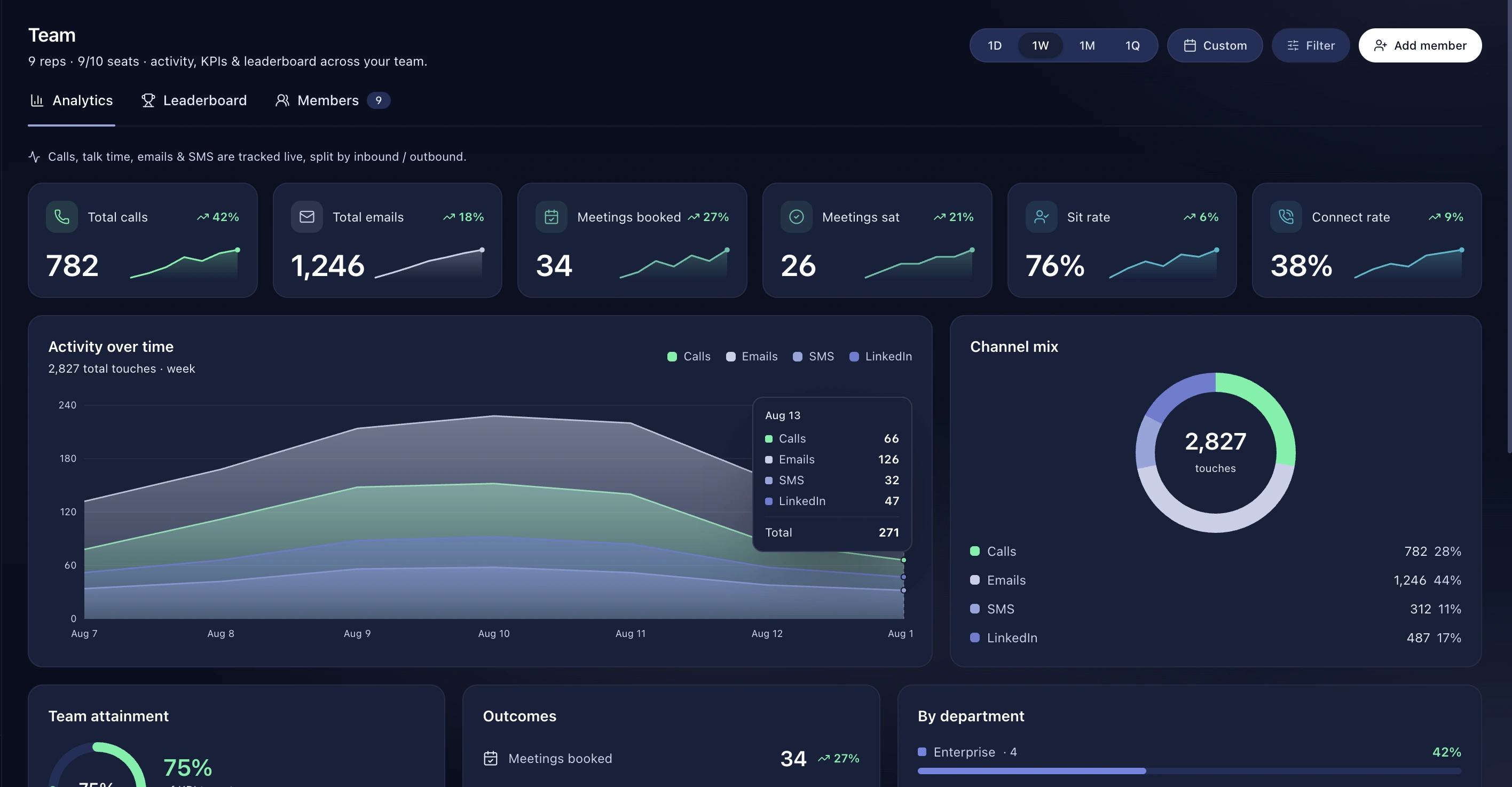Click the bar chart icon in Analytics tab
The image size is (1512, 787).
click(x=37, y=100)
